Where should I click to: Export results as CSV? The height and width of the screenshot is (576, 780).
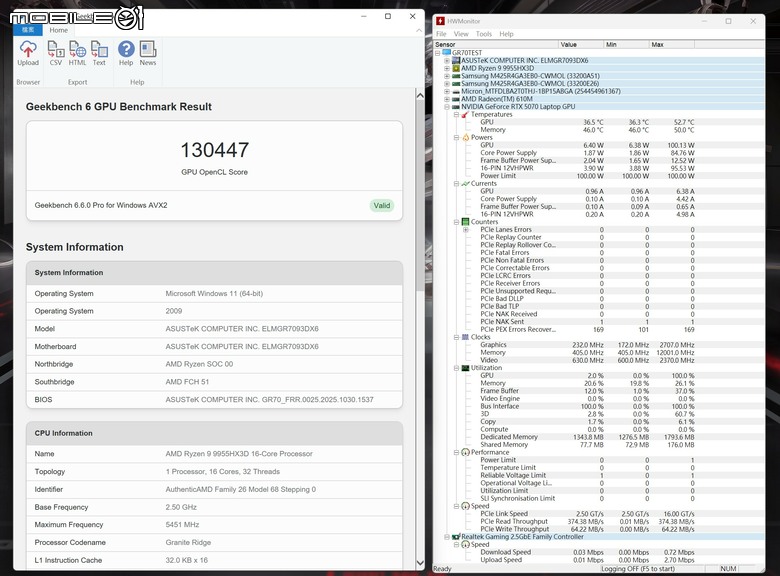click(x=56, y=54)
